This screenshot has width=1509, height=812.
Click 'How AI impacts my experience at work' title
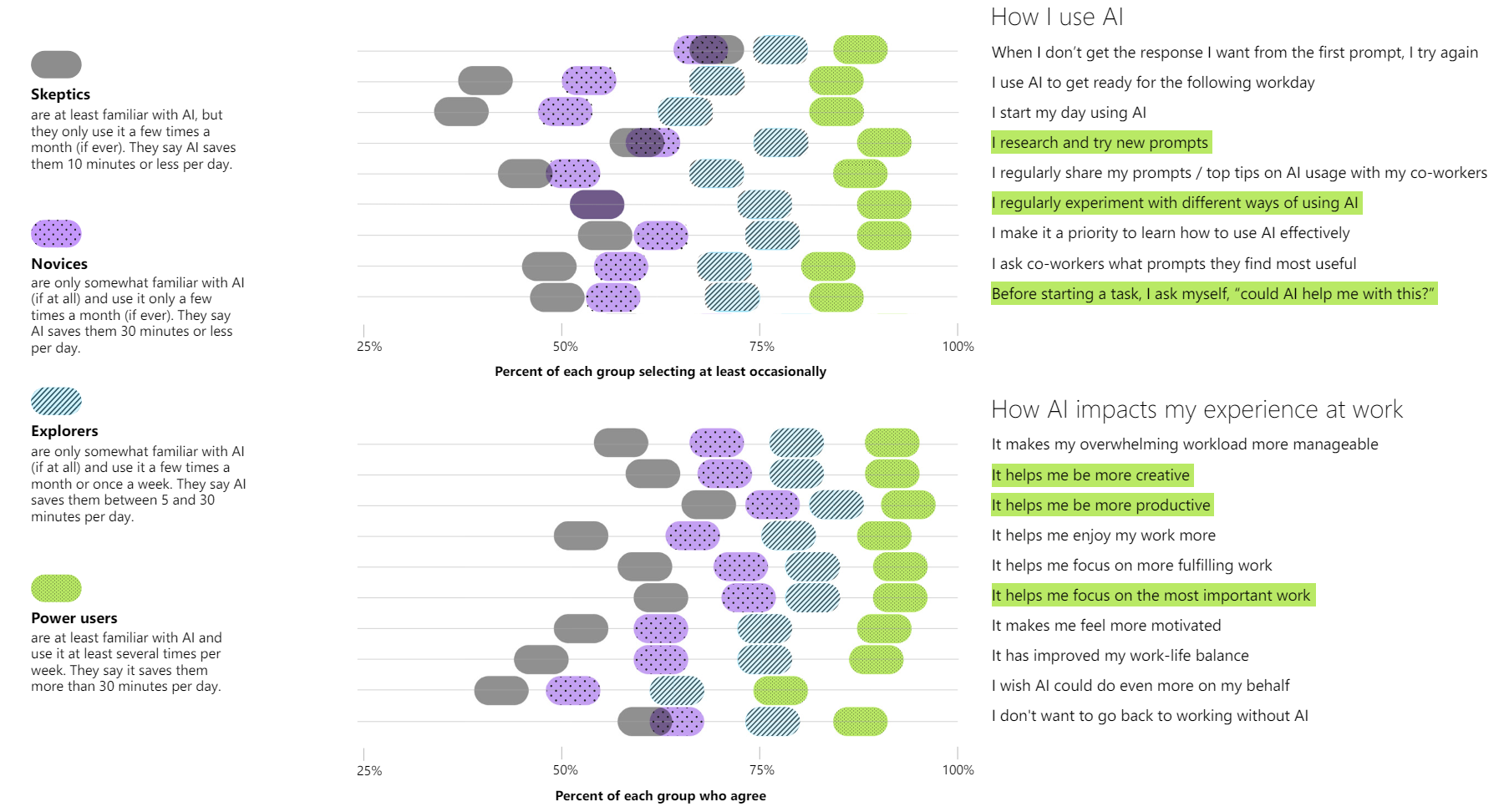(1196, 409)
